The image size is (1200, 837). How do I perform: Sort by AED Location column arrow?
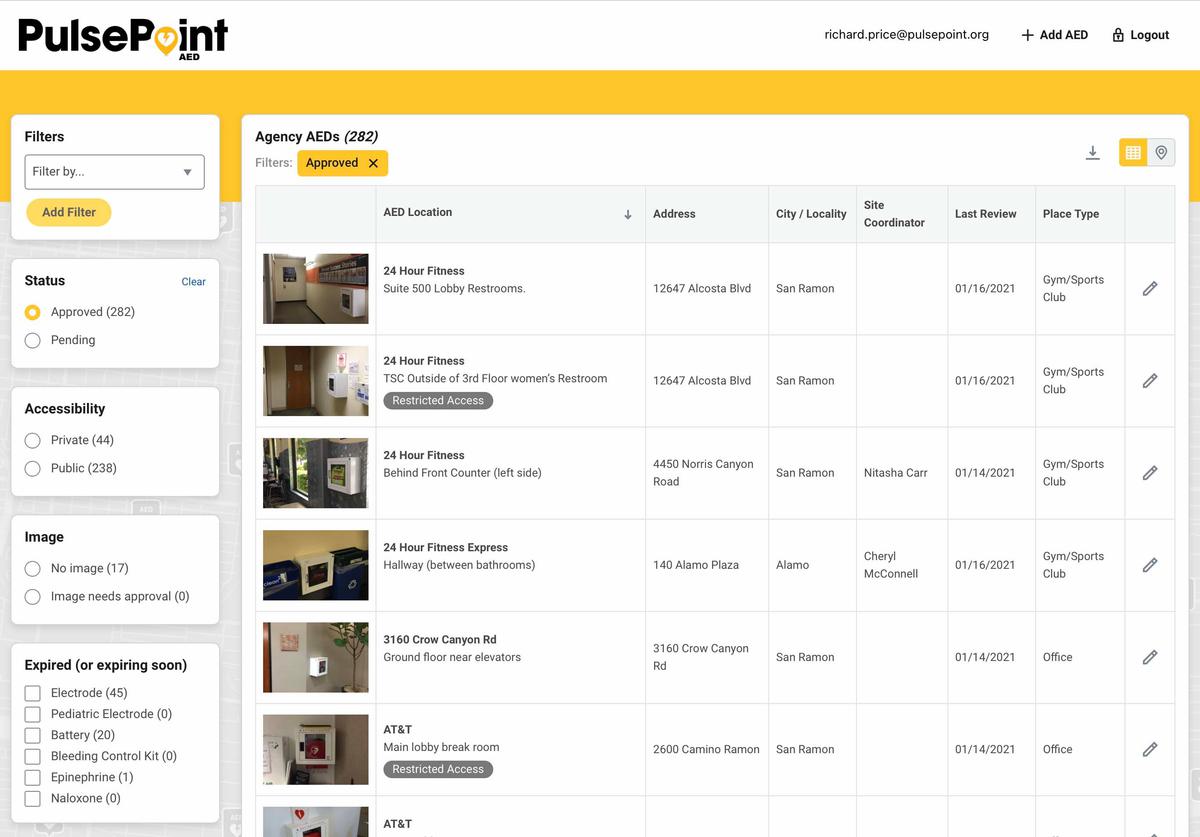click(x=628, y=214)
